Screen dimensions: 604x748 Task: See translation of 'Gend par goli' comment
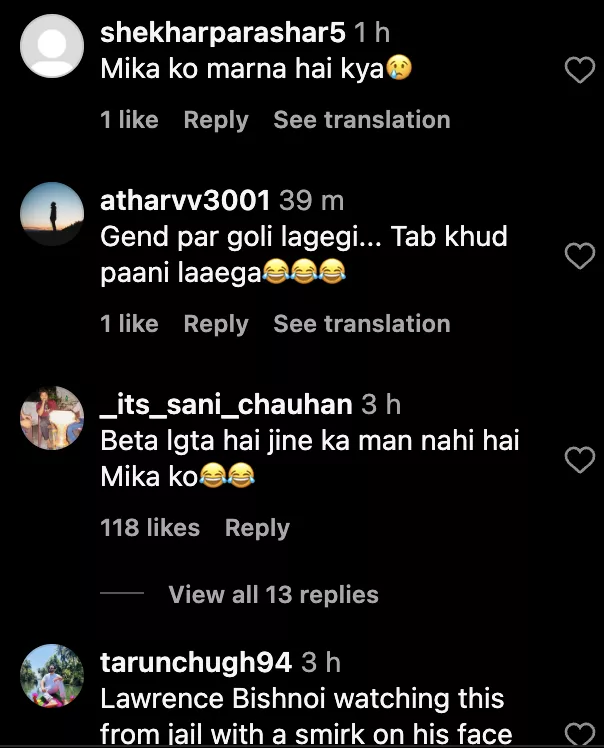click(x=362, y=324)
